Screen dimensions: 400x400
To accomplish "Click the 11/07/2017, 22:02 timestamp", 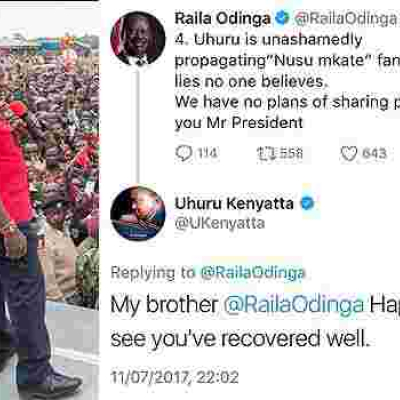I will (x=174, y=377).
